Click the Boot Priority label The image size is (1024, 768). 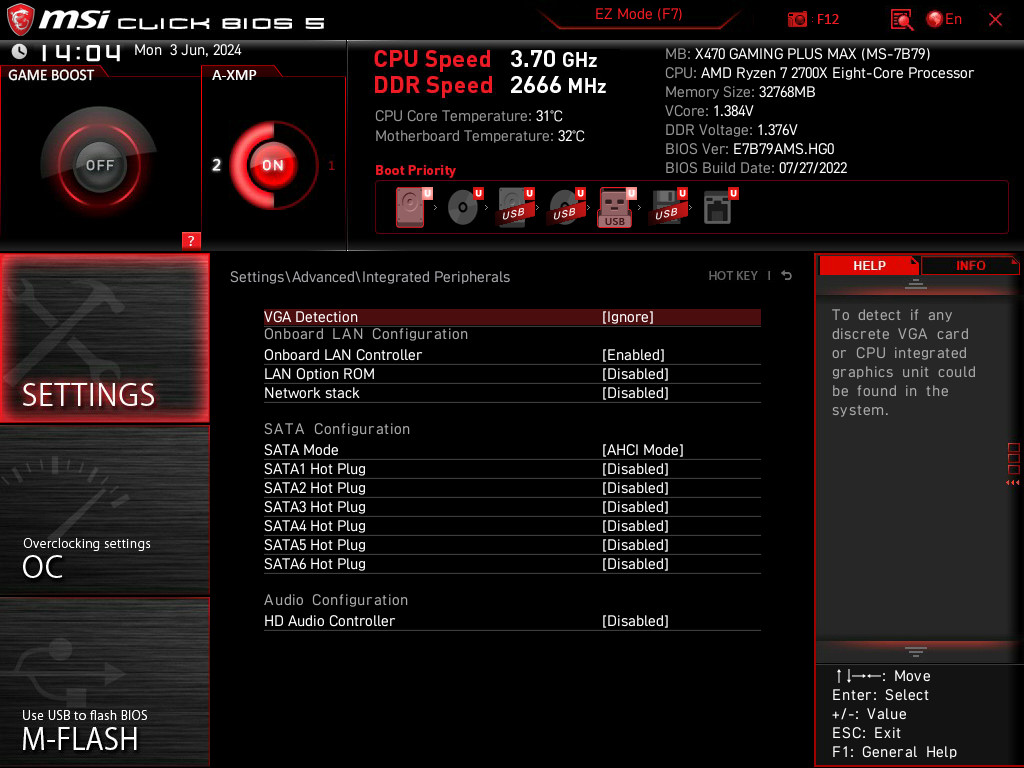click(x=415, y=170)
